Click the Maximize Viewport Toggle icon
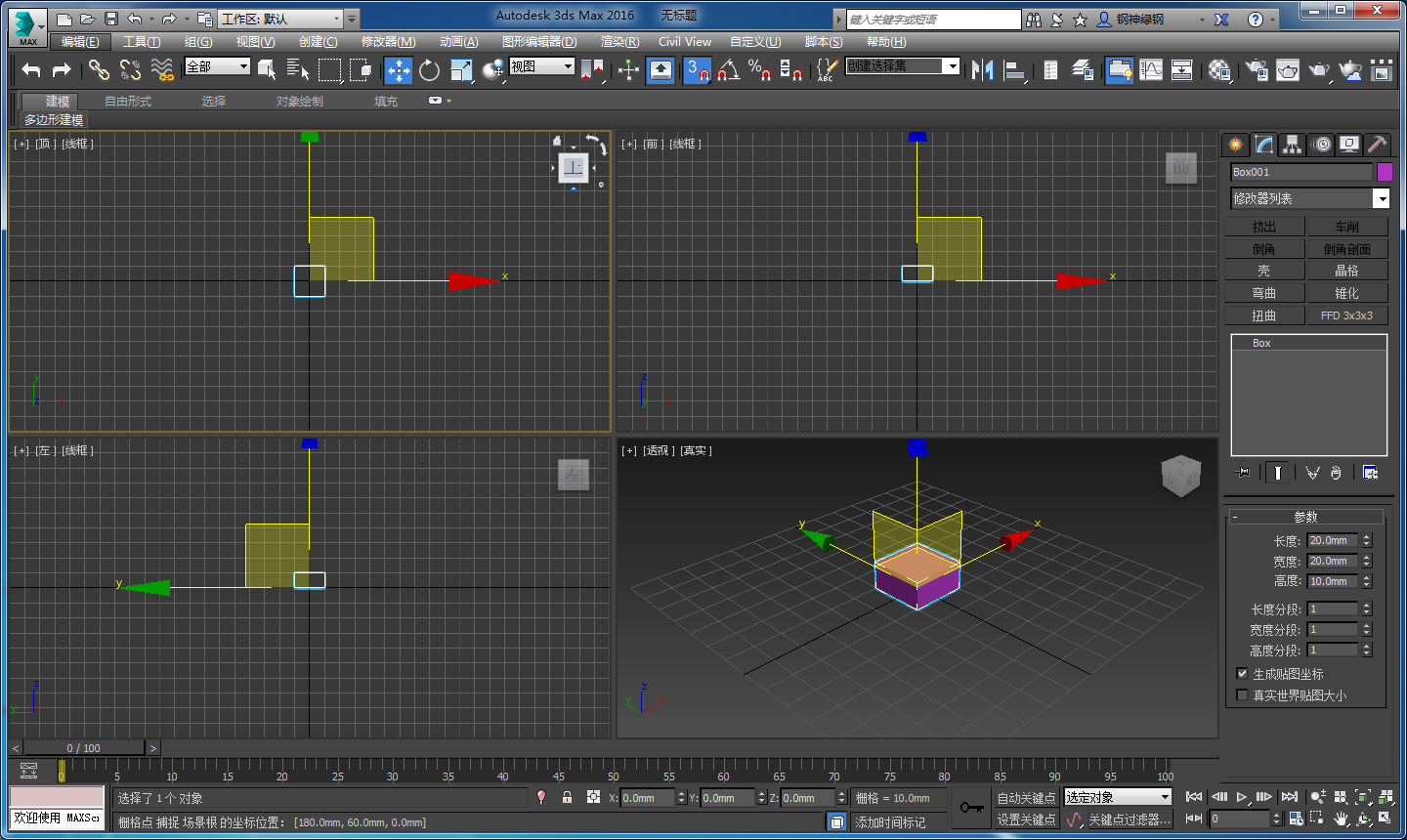The image size is (1407, 840). point(1385,819)
